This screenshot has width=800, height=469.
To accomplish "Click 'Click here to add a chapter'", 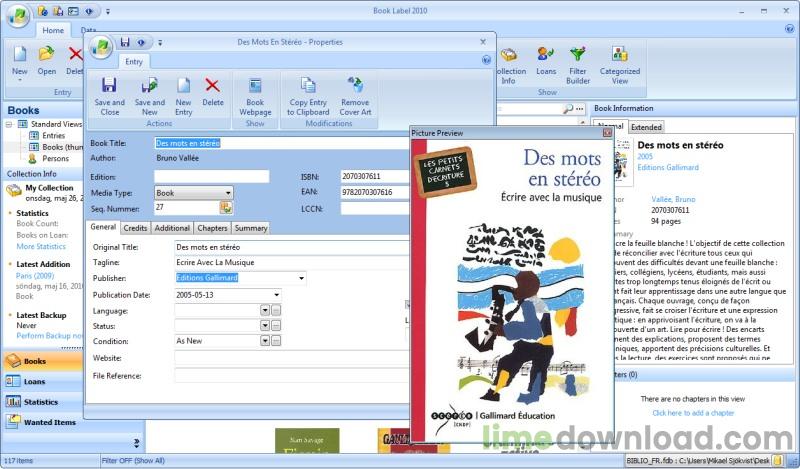I will 693,413.
